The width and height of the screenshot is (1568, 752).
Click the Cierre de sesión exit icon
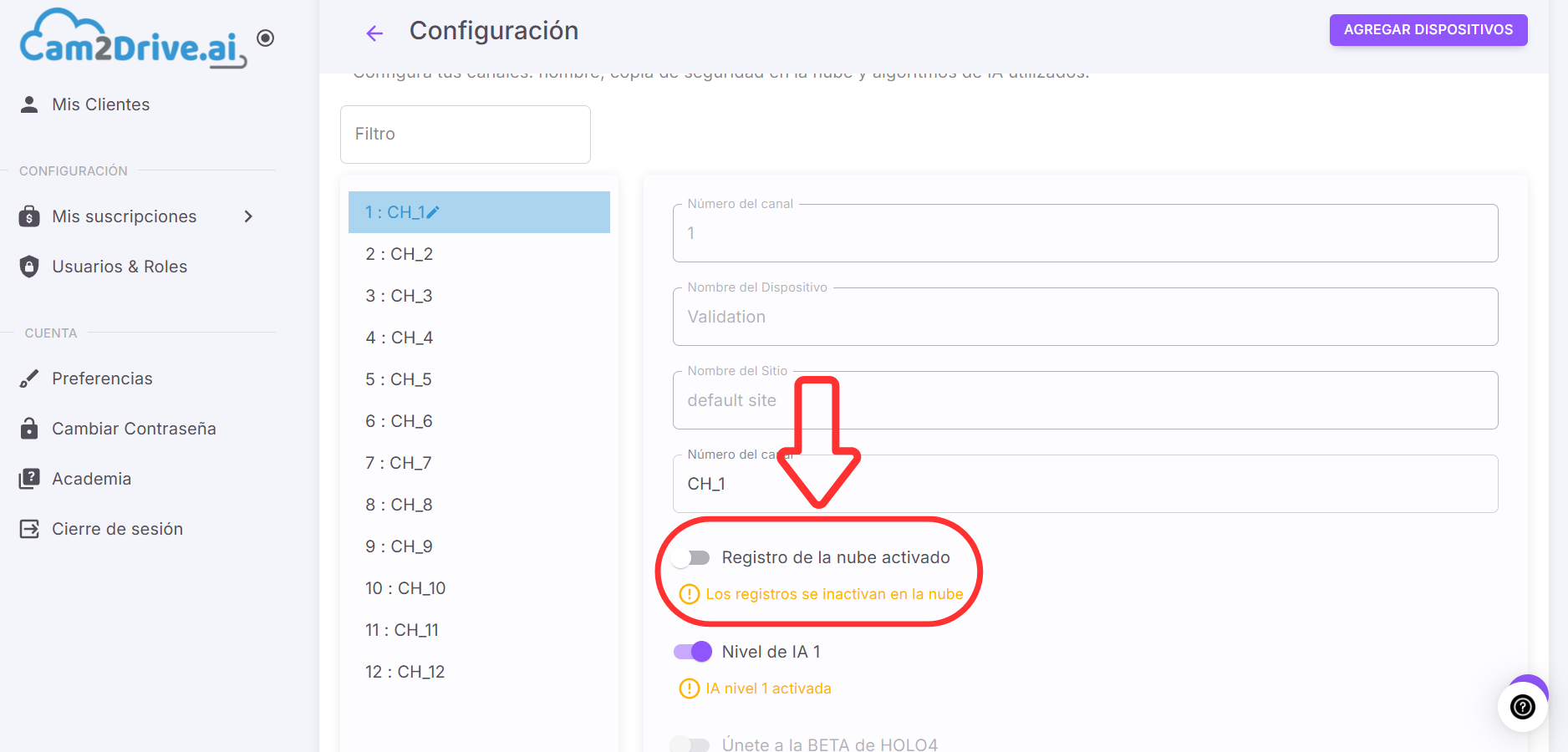point(29,529)
